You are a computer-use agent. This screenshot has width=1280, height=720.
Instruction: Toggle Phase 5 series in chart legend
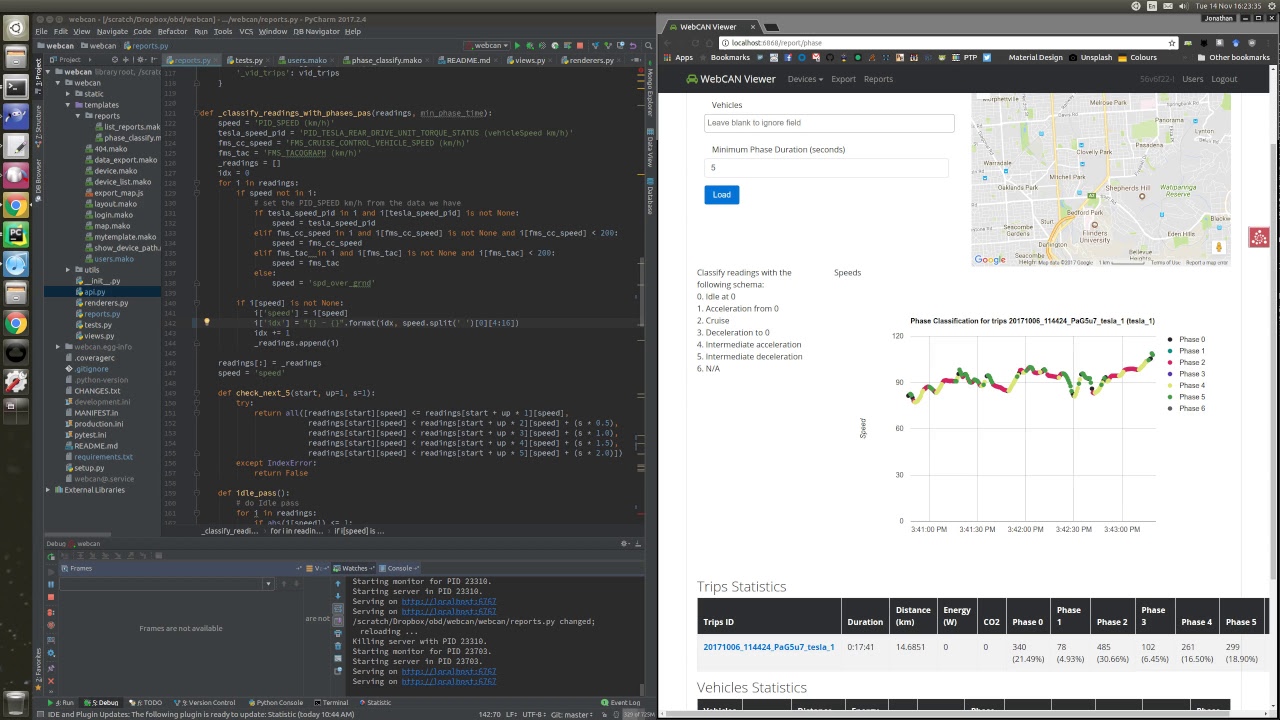[1186, 397]
